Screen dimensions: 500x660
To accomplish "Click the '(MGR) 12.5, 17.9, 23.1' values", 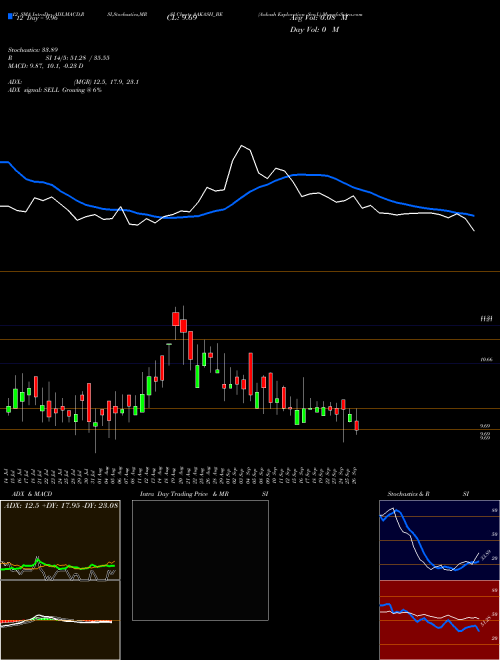I will pyautogui.click(x=106, y=82).
